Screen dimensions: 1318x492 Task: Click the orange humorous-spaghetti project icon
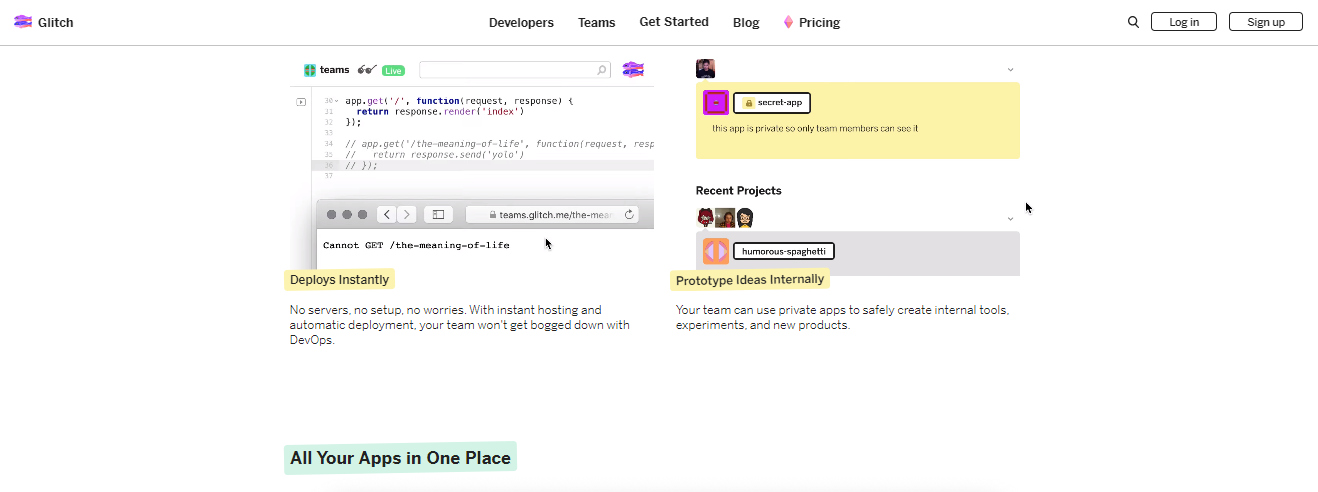(716, 251)
